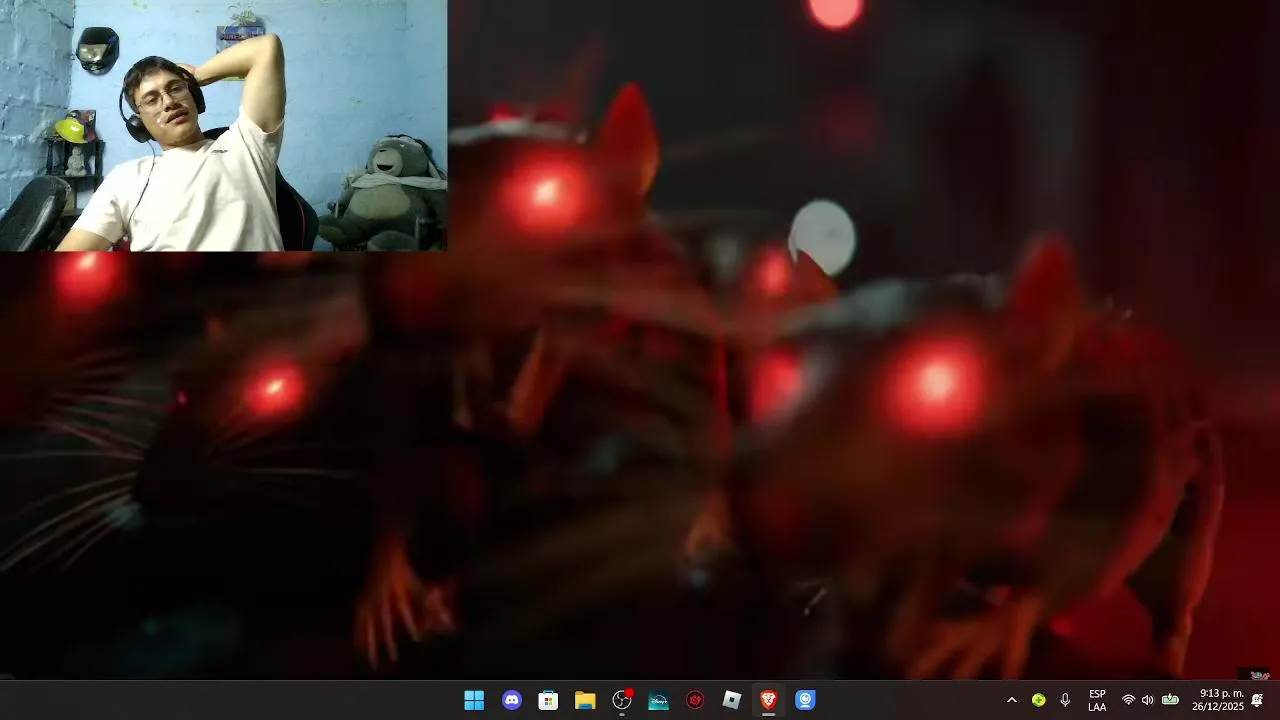Screen dimensions: 1280x720
Task: Open notification bell in the tray
Action: pos(1258,700)
